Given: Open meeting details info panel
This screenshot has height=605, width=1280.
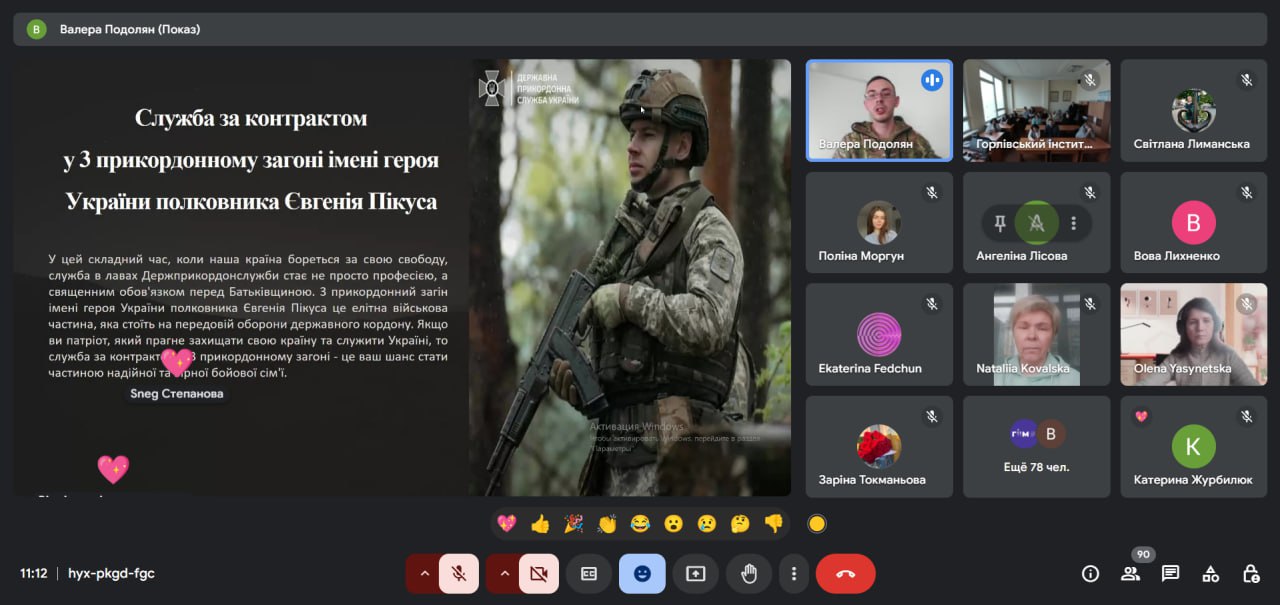Looking at the screenshot, I should click(1090, 573).
